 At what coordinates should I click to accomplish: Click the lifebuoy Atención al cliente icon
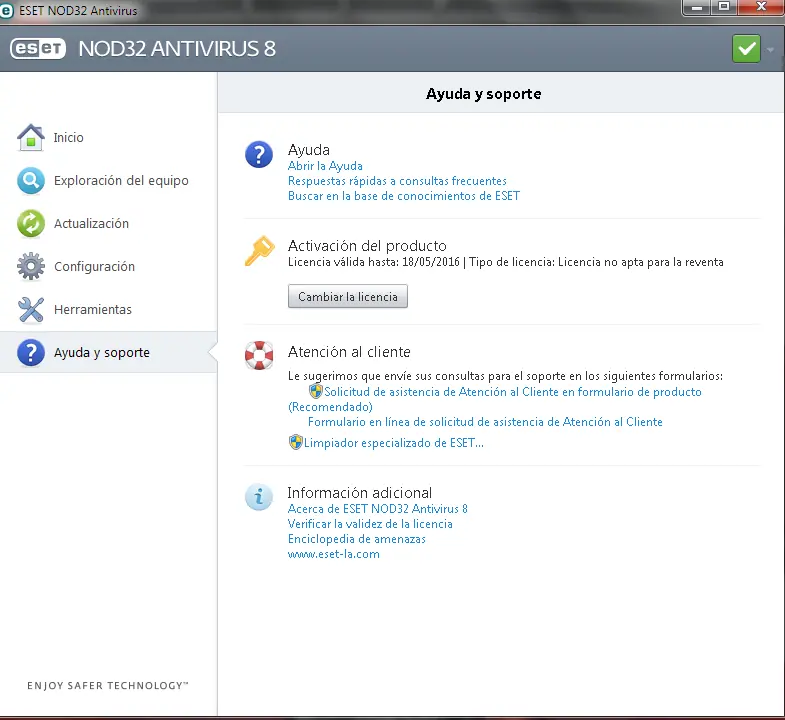(259, 355)
